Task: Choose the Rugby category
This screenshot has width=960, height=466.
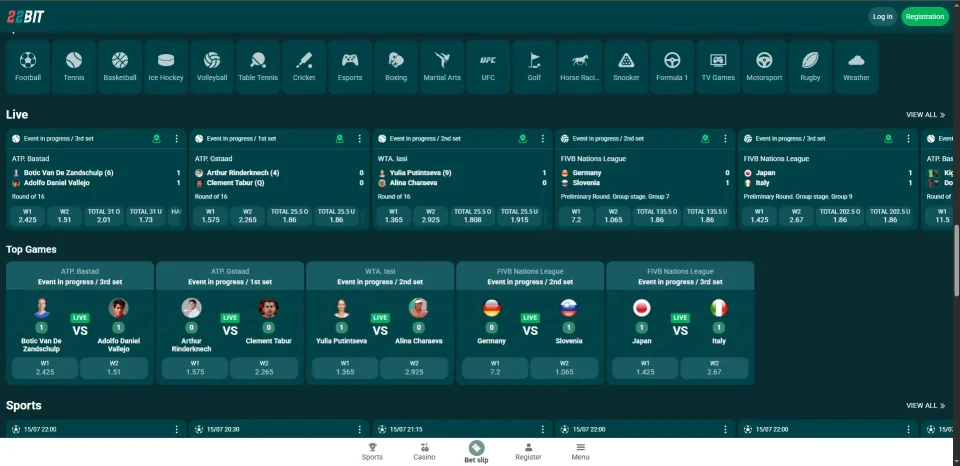Action: point(810,67)
